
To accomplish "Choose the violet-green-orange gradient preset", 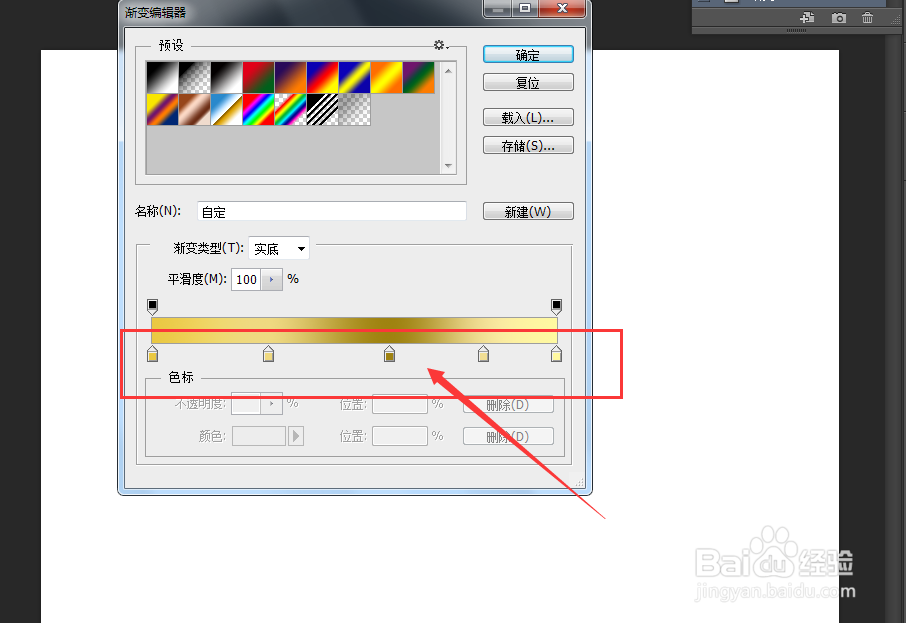I will click(x=418, y=77).
